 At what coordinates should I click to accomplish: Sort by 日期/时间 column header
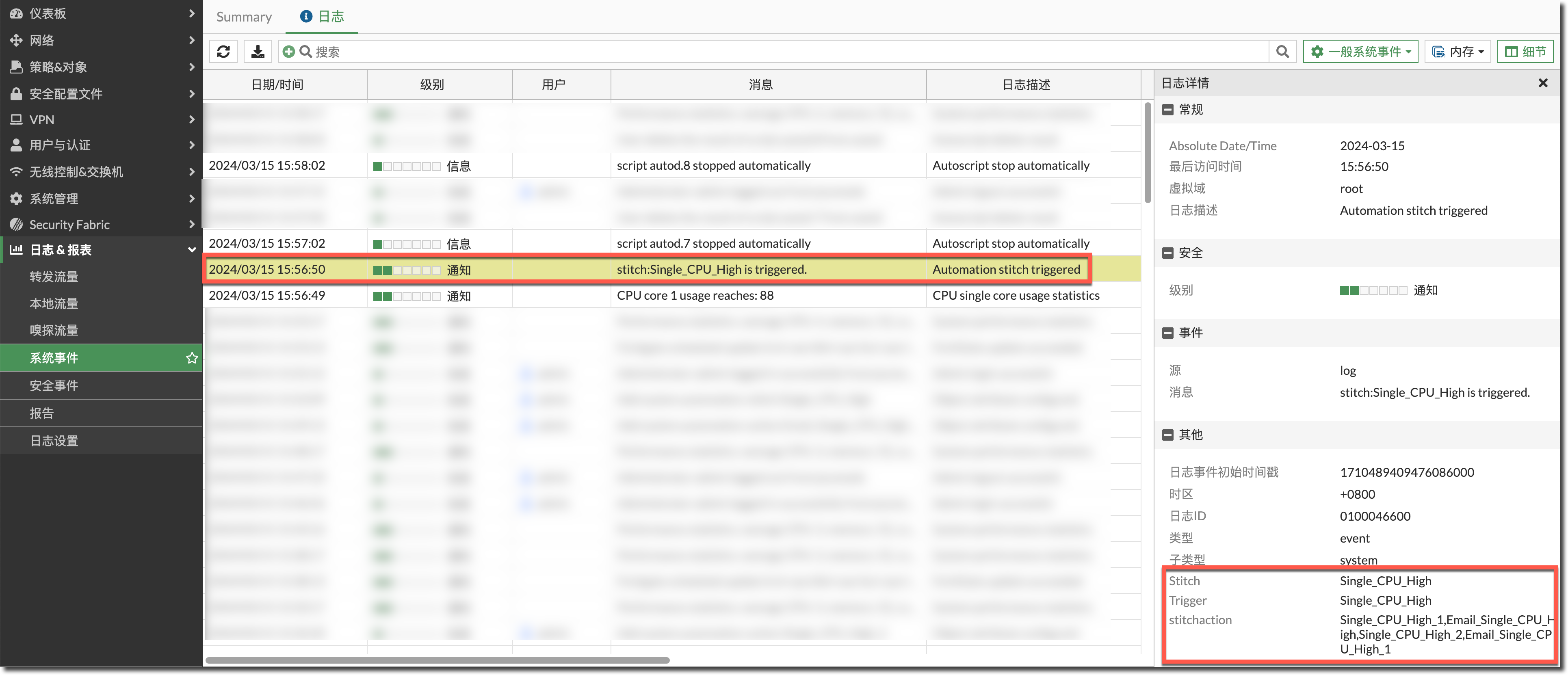coord(285,84)
